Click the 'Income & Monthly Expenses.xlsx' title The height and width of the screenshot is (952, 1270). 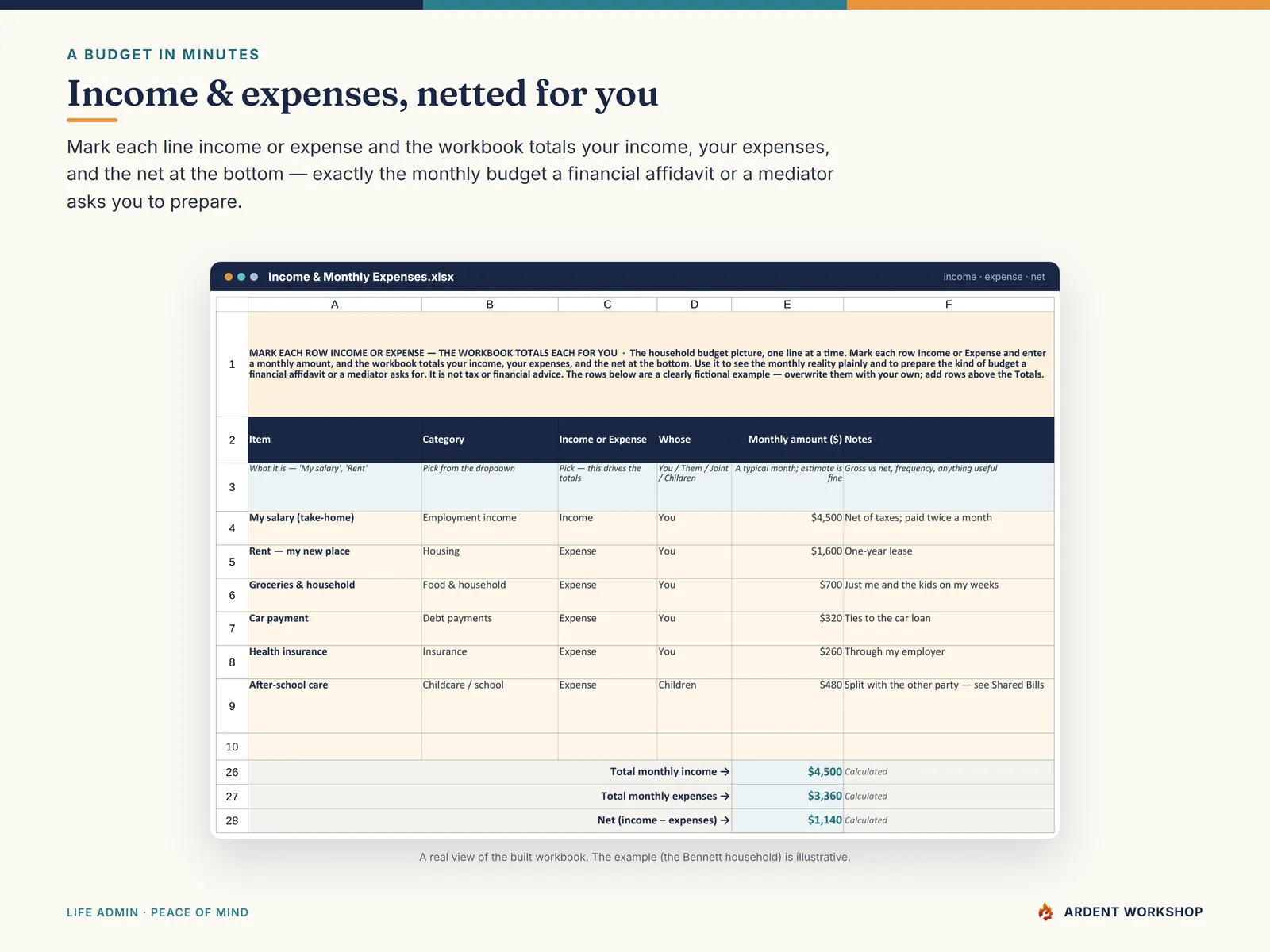click(361, 277)
